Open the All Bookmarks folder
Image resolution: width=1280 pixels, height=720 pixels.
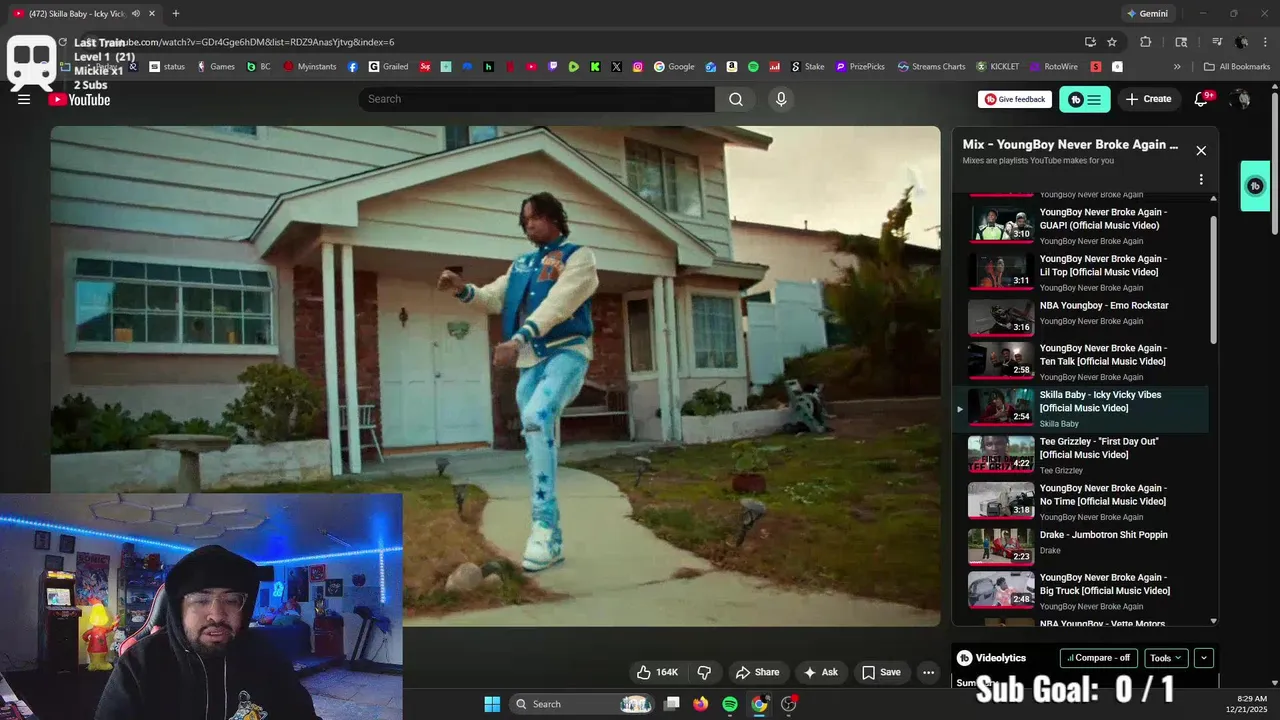[x=1237, y=67]
